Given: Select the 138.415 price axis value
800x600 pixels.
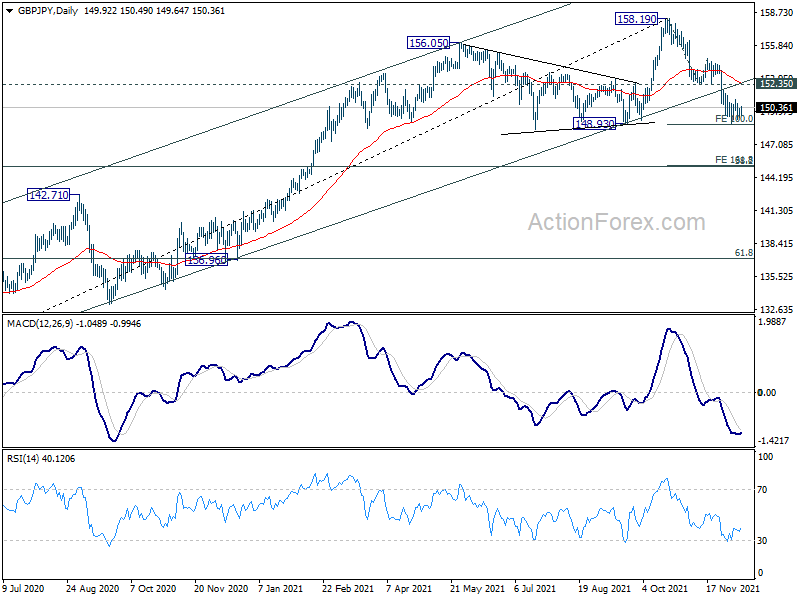Looking at the screenshot, I should click(x=776, y=243).
